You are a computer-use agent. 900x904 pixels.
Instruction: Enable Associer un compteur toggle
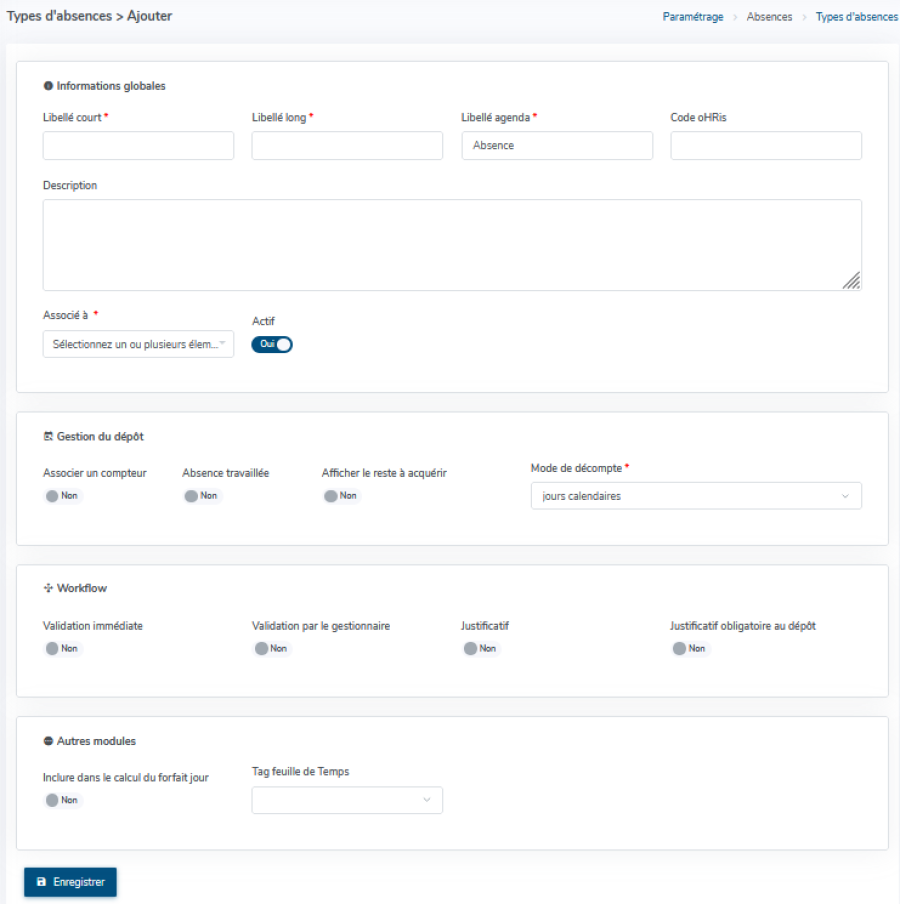click(63, 496)
